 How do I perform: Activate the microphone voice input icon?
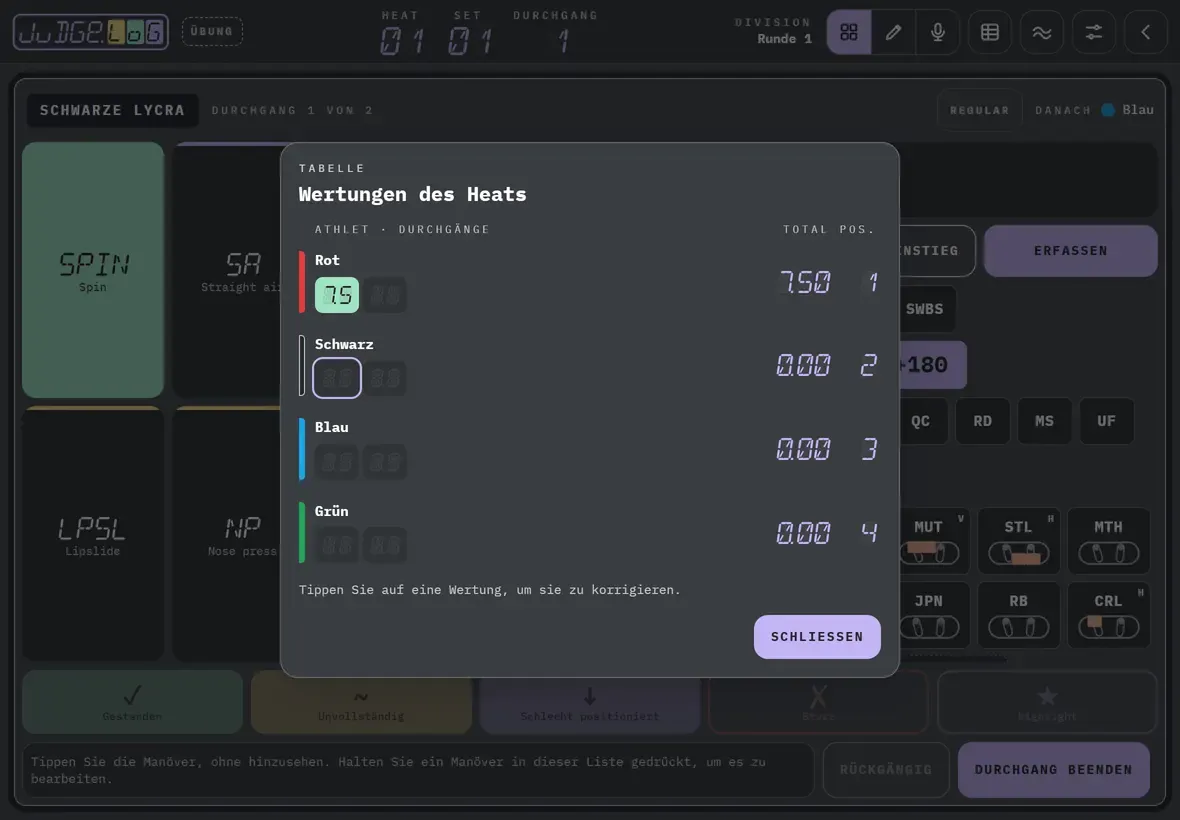(938, 32)
